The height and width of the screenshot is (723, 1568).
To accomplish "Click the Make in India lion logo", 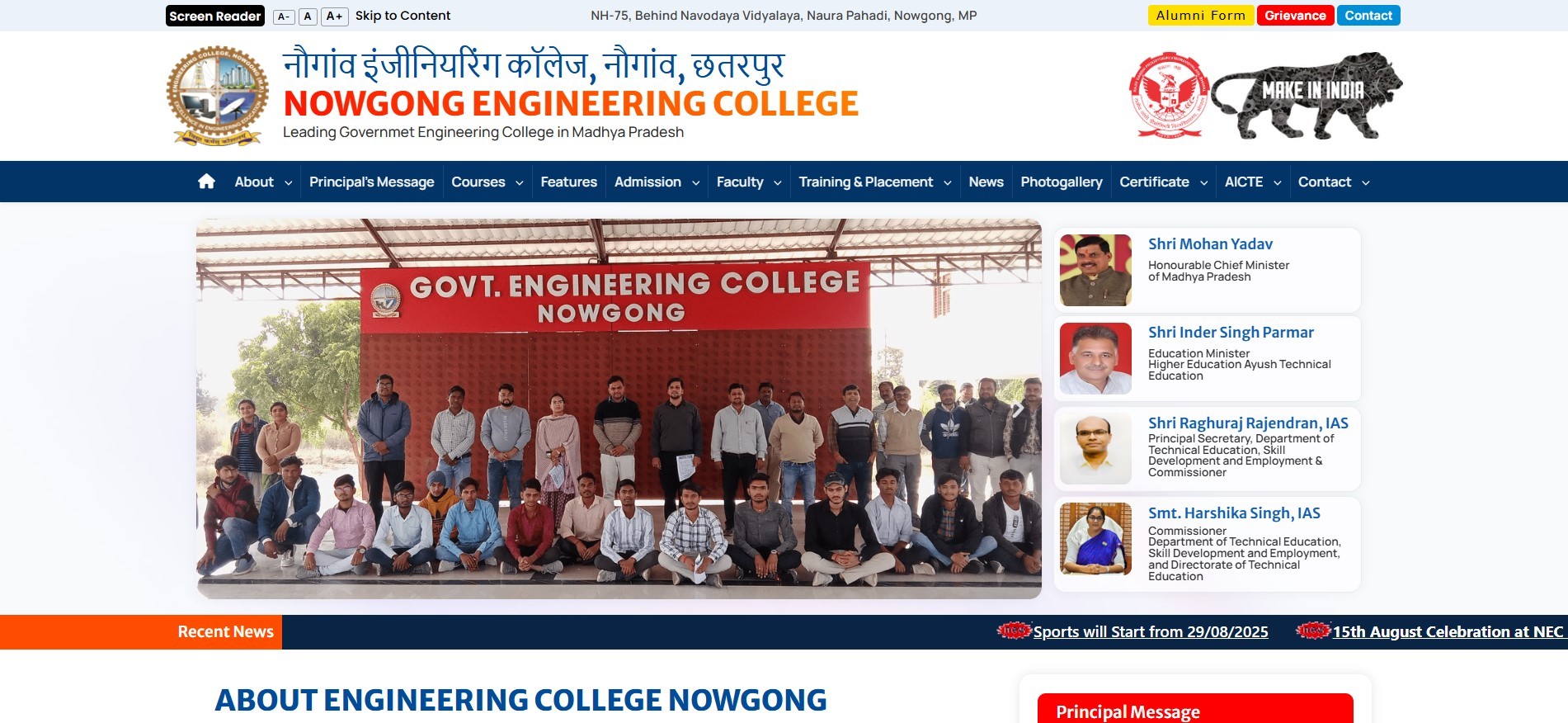I will pos(1307,96).
